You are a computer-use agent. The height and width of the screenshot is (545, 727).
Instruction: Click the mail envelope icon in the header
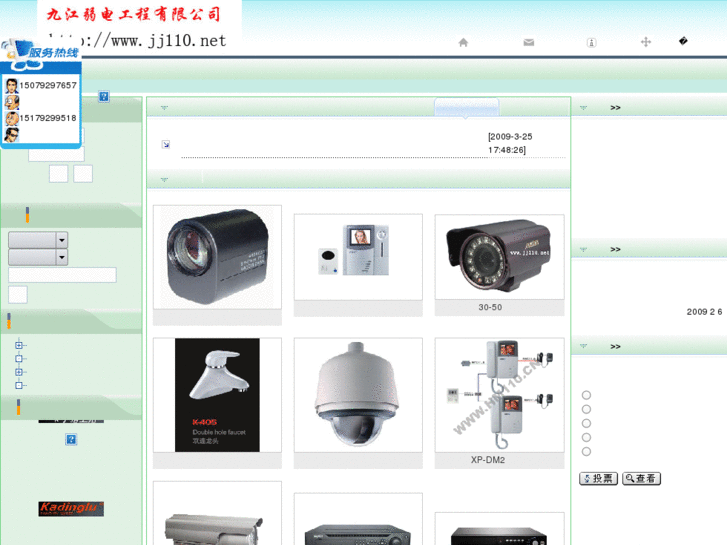[x=529, y=42]
